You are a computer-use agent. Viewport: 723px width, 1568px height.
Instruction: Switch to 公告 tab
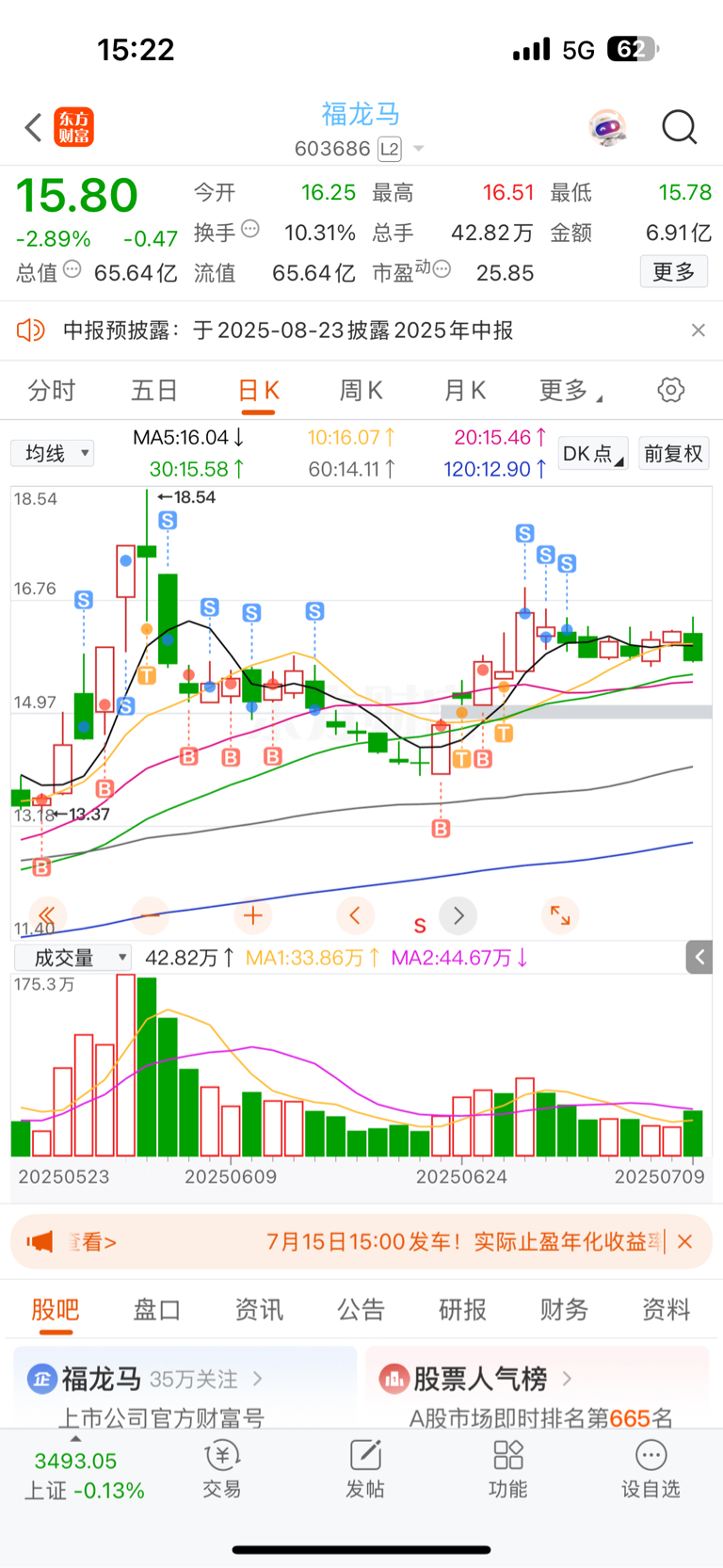(x=361, y=1309)
